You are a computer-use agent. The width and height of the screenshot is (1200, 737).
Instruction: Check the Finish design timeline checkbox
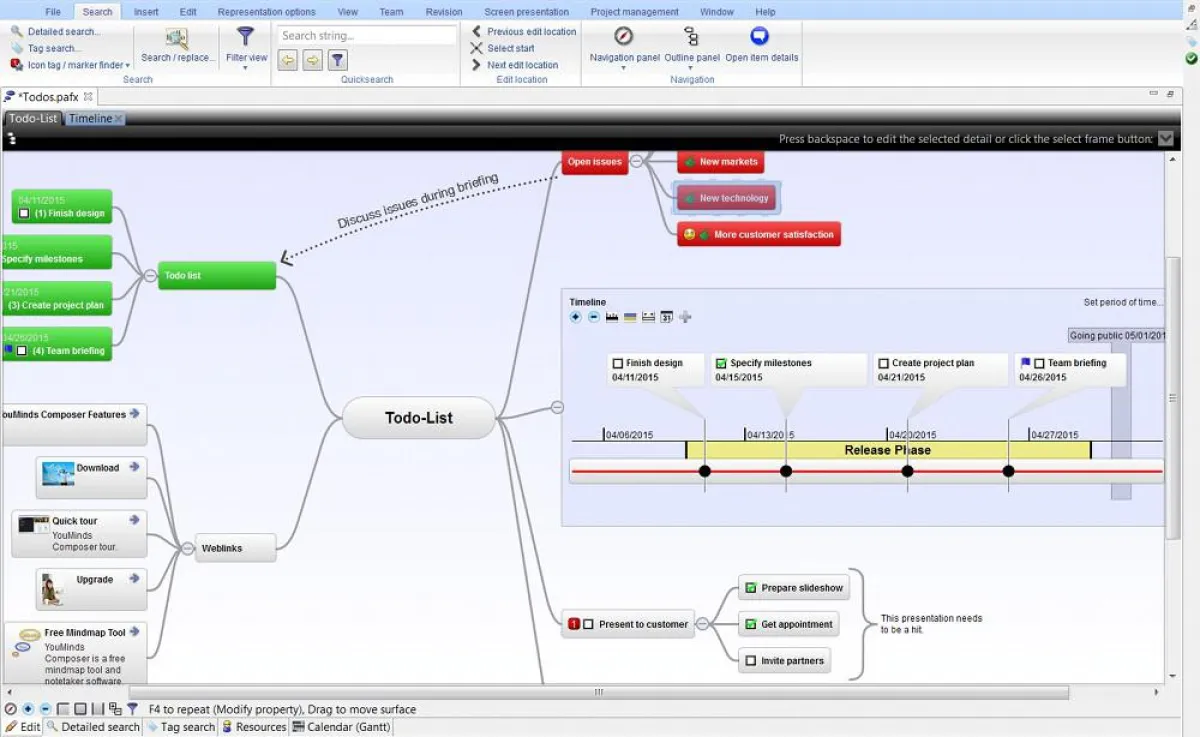click(x=618, y=363)
